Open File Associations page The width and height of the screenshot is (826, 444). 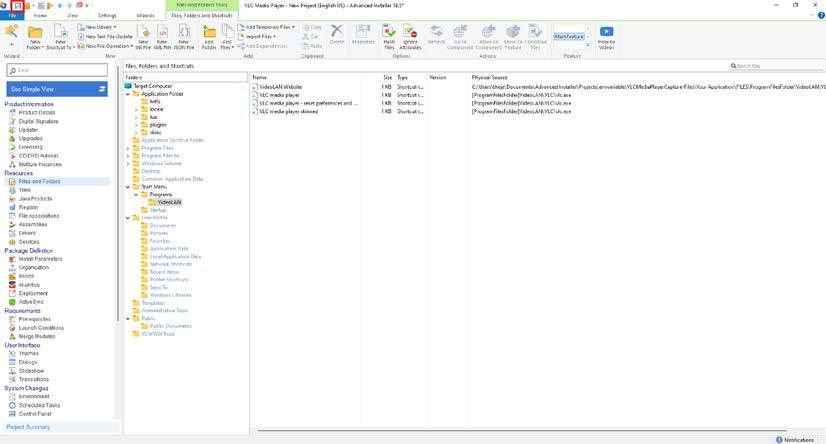(x=38, y=216)
